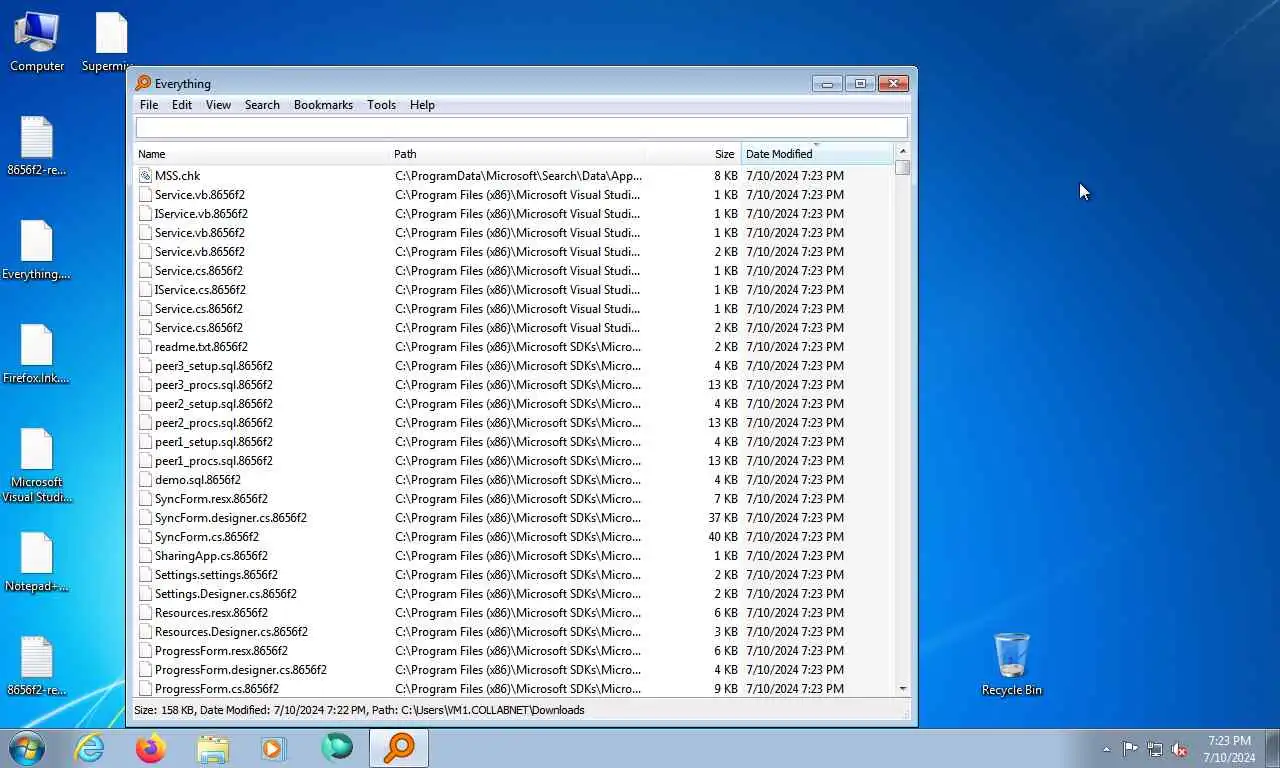Show hidden tray icons arrow
The height and width of the screenshot is (768, 1280).
(1106, 749)
